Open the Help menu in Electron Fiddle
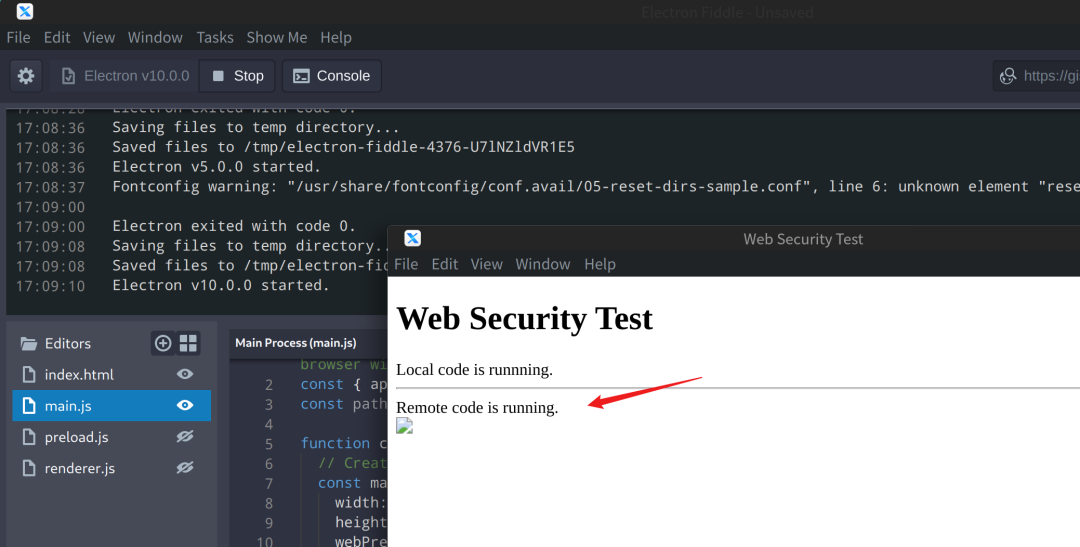 click(336, 37)
